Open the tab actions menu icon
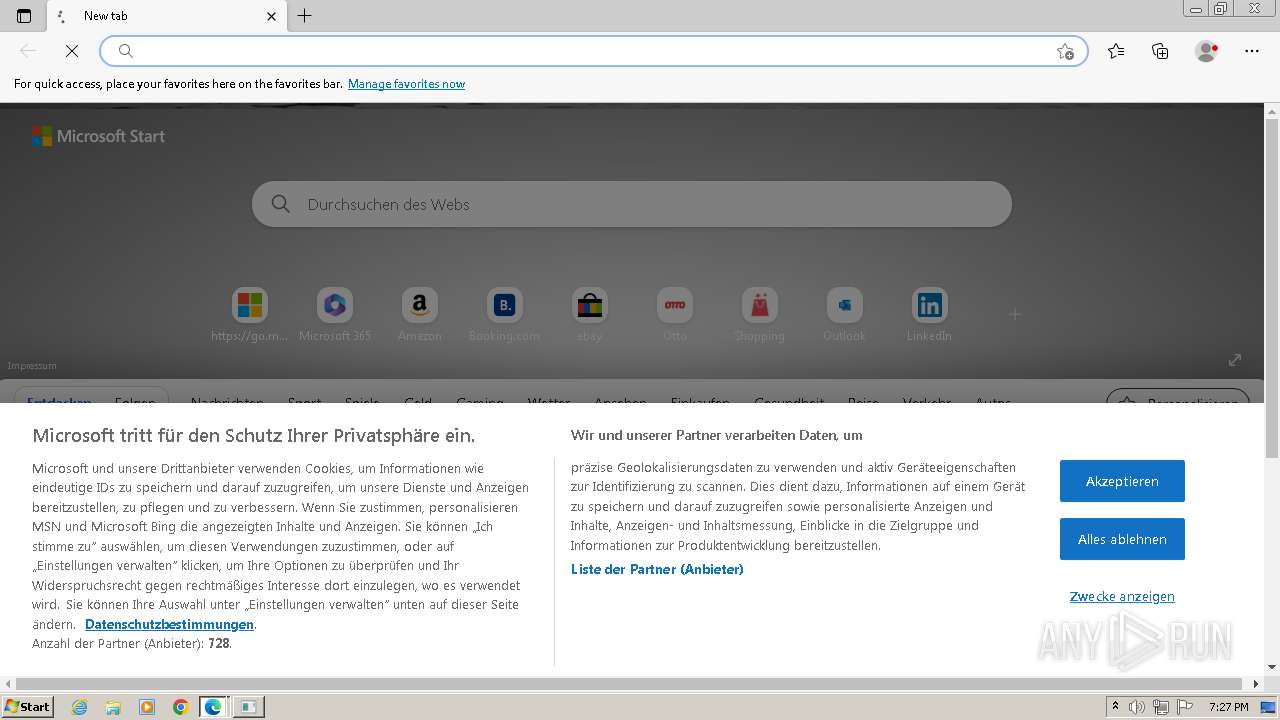Screen dimensions: 1280x720 (x=24, y=16)
